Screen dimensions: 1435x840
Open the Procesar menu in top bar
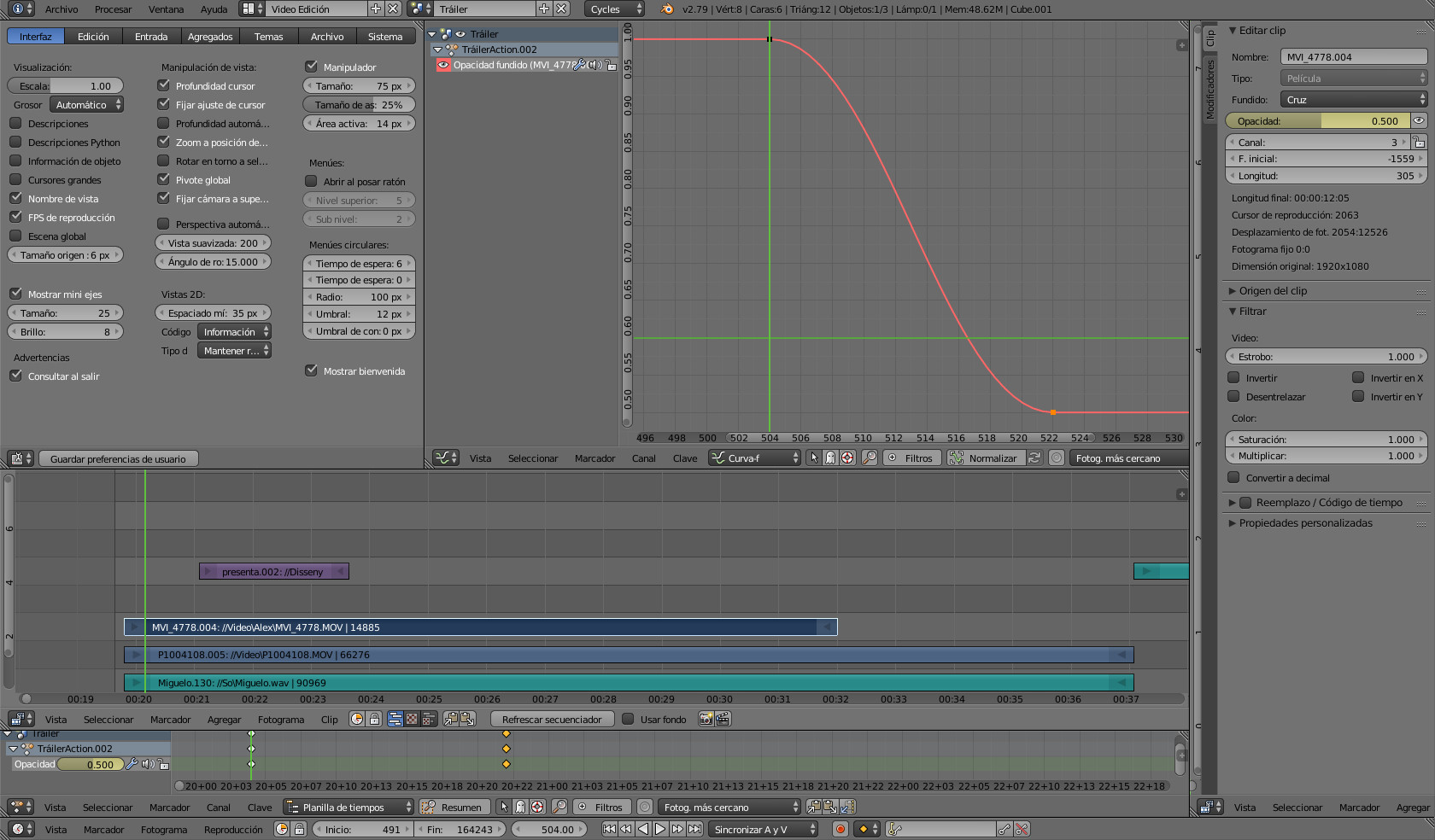pyautogui.click(x=113, y=9)
